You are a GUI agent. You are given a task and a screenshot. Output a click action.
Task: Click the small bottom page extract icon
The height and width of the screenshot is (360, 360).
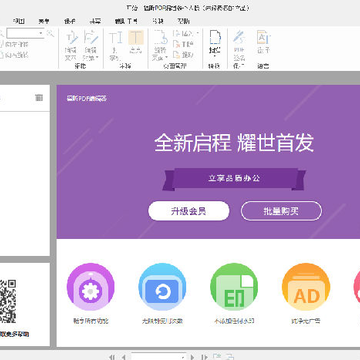tap(177, 55)
